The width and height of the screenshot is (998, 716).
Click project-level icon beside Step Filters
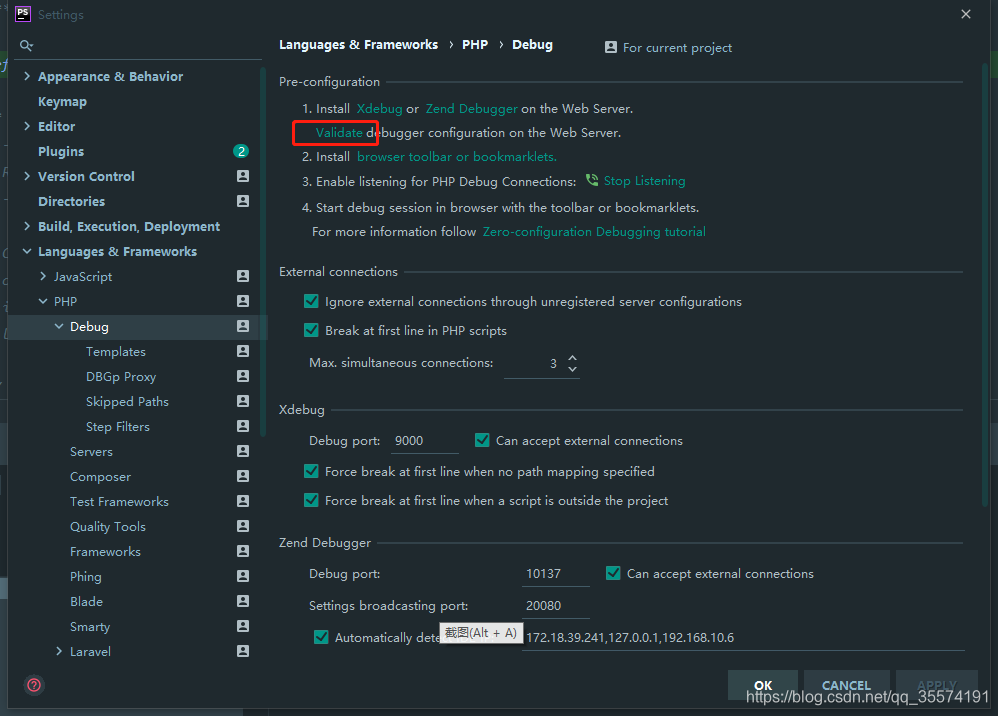[243, 426]
